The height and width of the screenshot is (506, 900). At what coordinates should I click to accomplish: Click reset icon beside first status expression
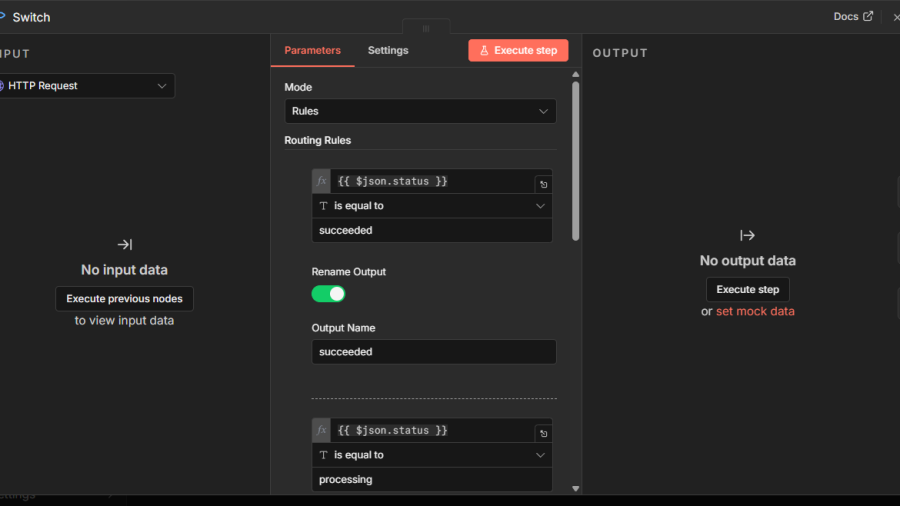543,184
